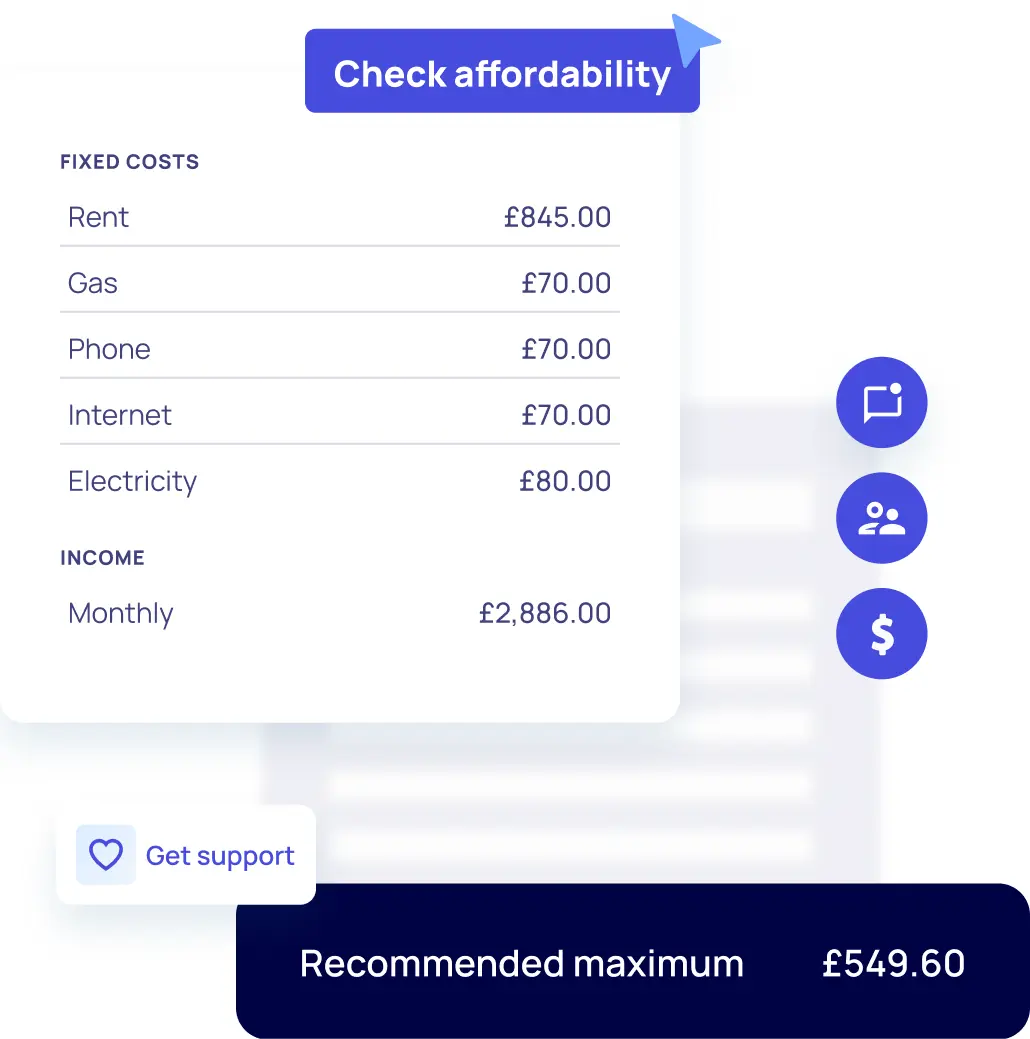This screenshot has width=1030, height=1039.
Task: Select the people group circular icon
Action: pos(881,518)
